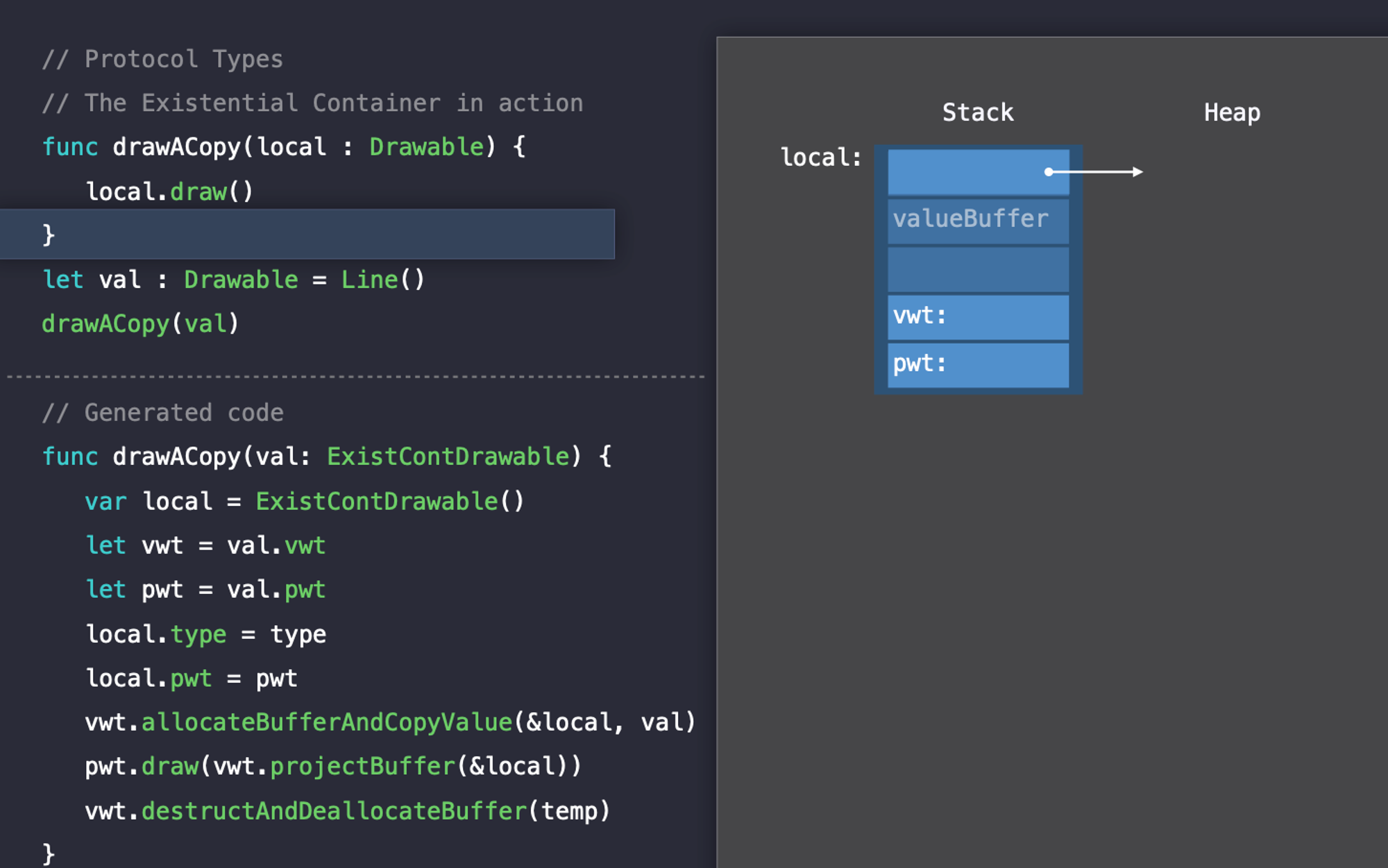The height and width of the screenshot is (868, 1388).
Task: Click 'let val : Drawable = Line()' line
Action: point(233,280)
